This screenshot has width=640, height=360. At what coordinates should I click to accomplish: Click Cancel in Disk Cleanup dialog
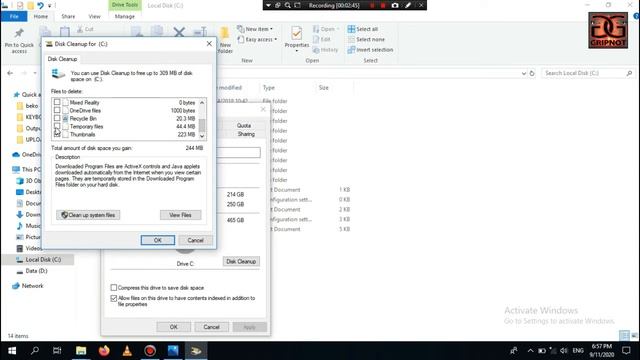[195, 240]
